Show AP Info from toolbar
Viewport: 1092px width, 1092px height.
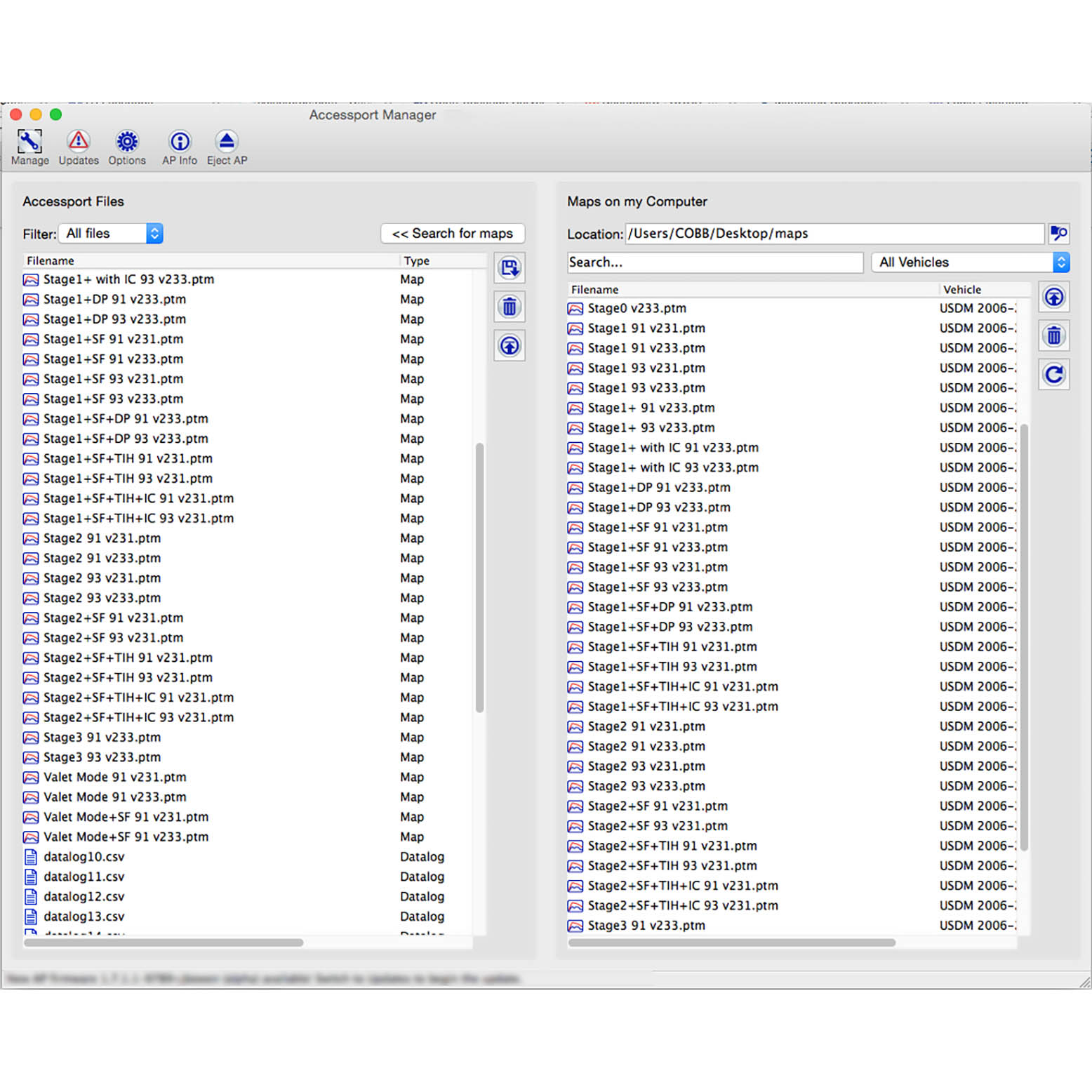[x=180, y=148]
